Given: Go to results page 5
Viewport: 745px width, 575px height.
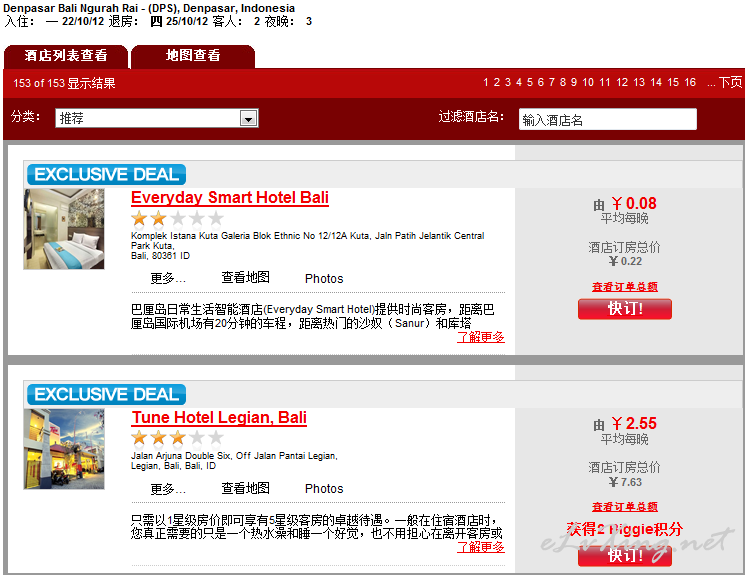Looking at the screenshot, I should click(x=529, y=83).
